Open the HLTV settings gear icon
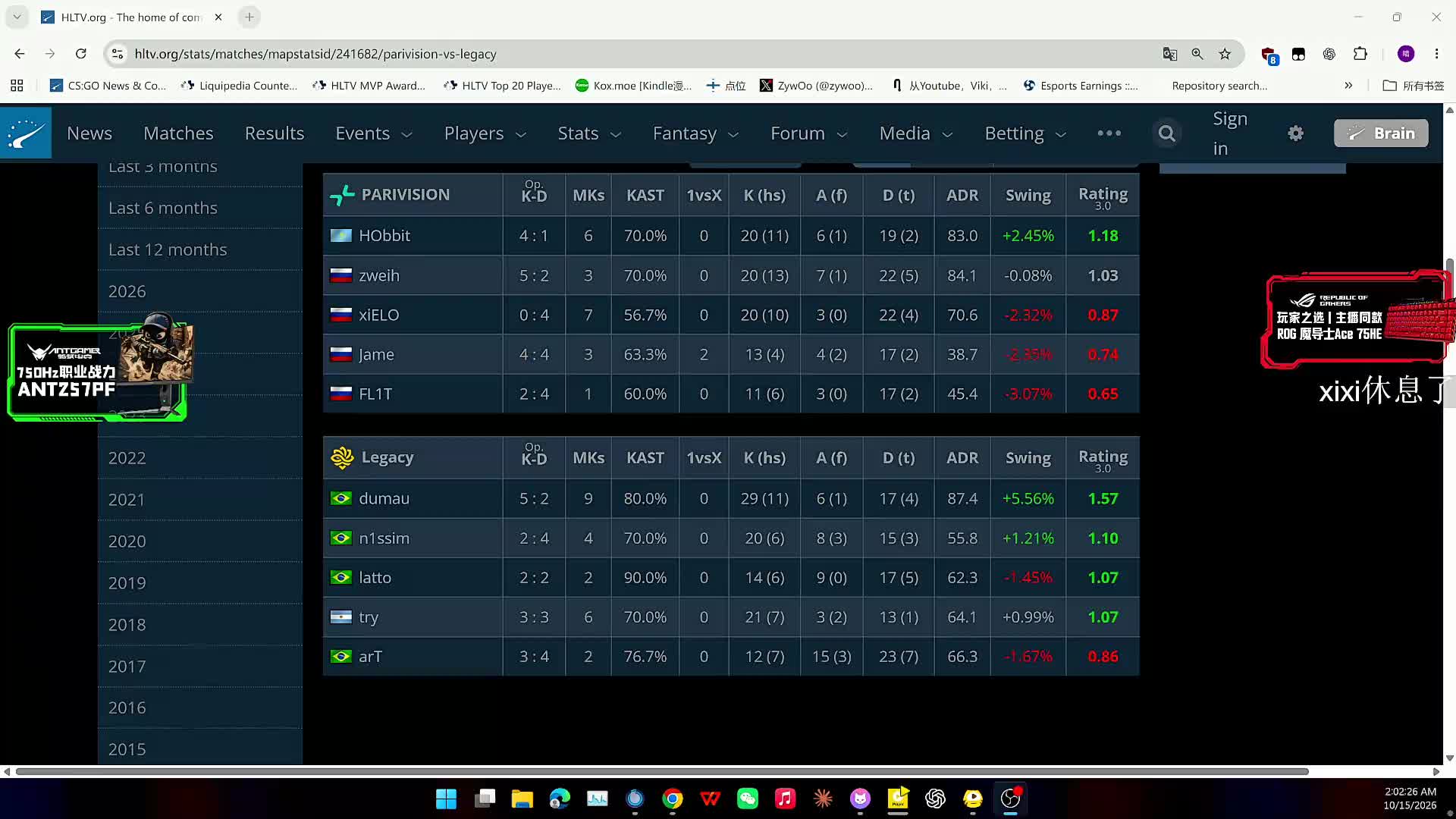 tap(1296, 133)
